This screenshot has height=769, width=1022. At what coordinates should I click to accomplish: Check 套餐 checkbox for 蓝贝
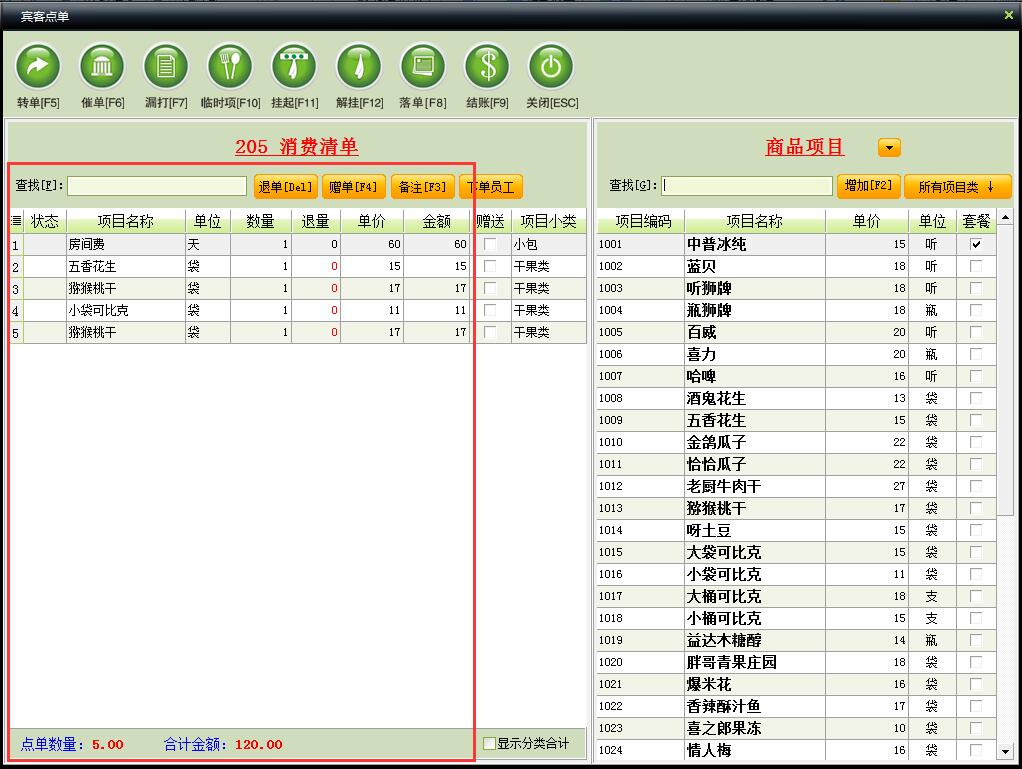[x=976, y=266]
